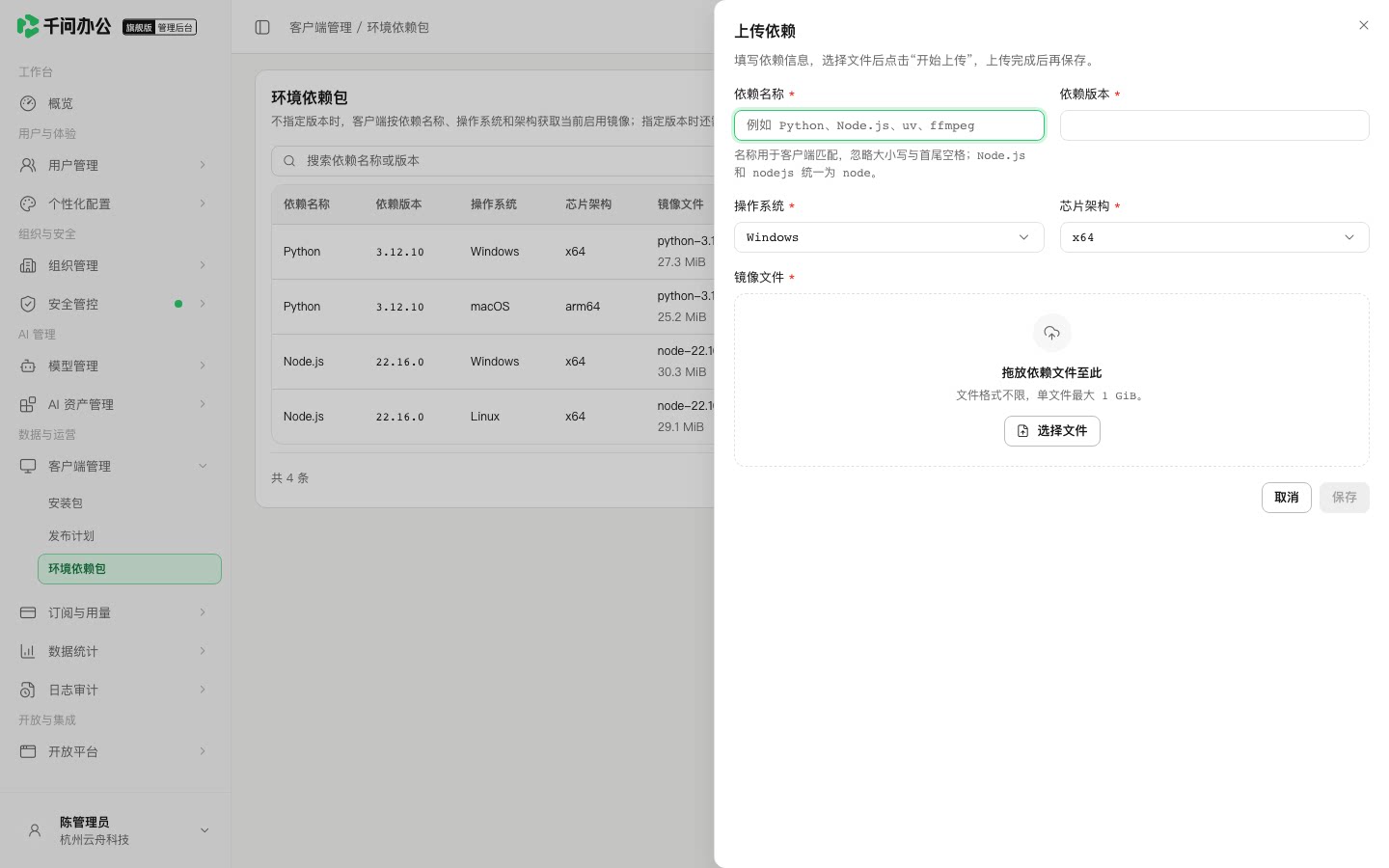The width and height of the screenshot is (1389, 868).
Task: Click the 数据统计 chart icon
Action: (x=28, y=651)
